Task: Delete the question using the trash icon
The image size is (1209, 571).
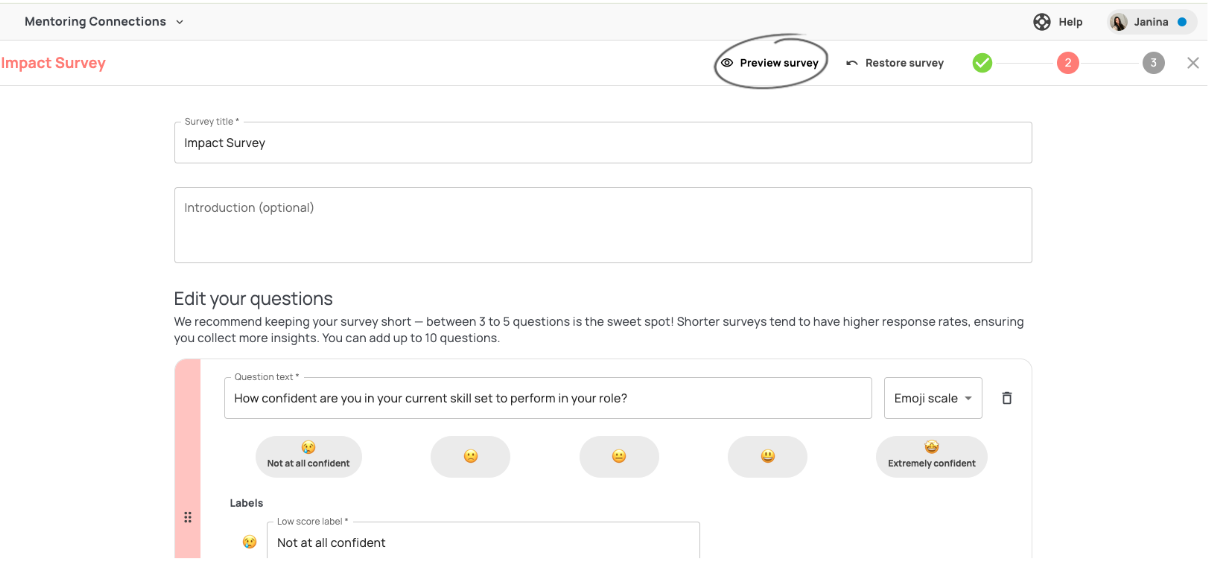Action: click(x=1007, y=398)
